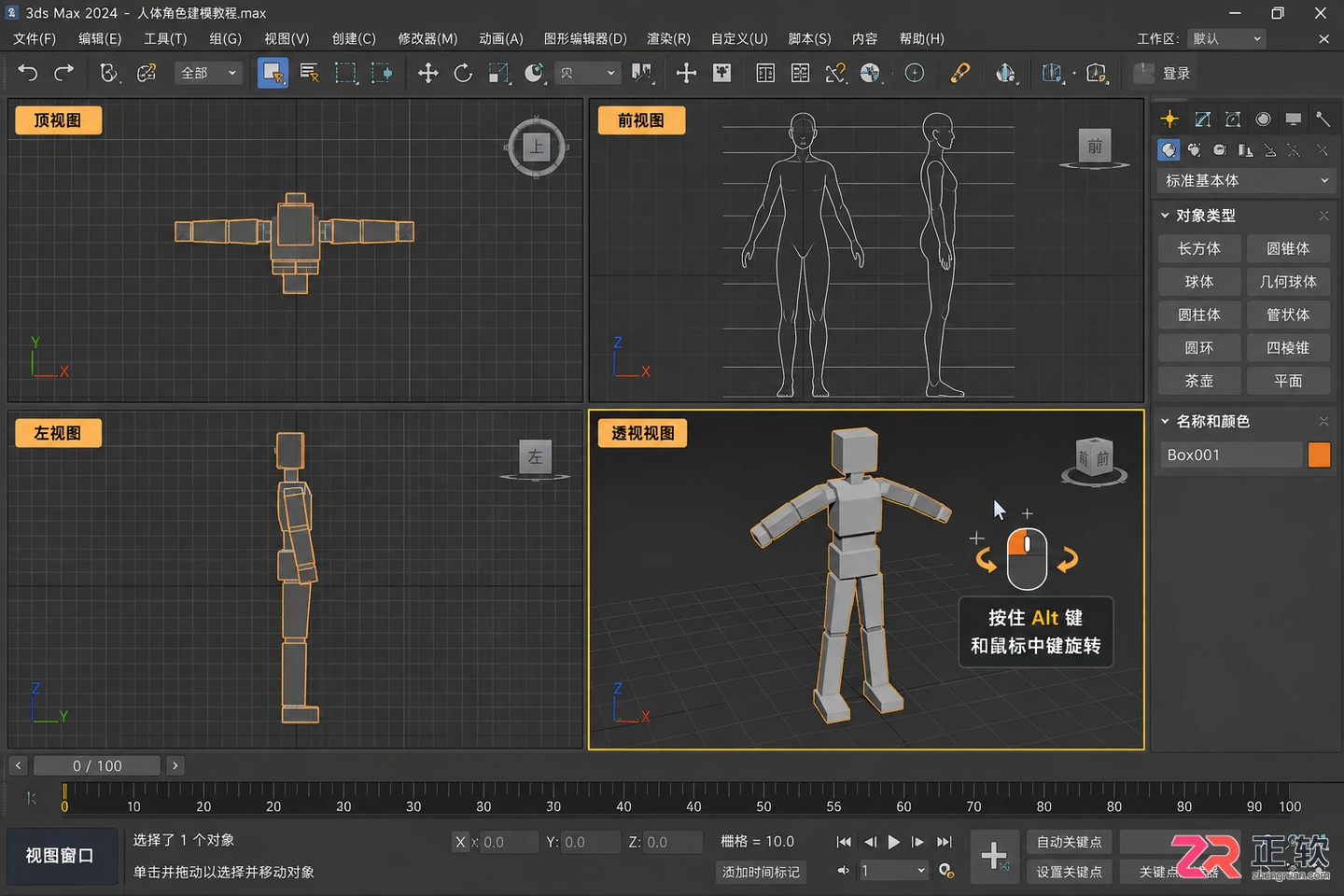Image resolution: width=1344 pixels, height=896 pixels.
Task: Click the Redo arrow icon
Action: pos(63,73)
